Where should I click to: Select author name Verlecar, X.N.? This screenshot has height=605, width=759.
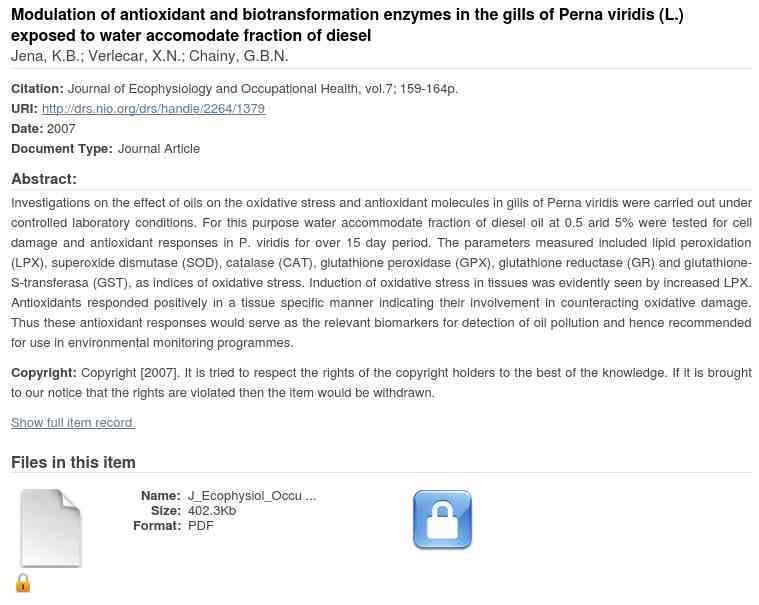(134, 56)
